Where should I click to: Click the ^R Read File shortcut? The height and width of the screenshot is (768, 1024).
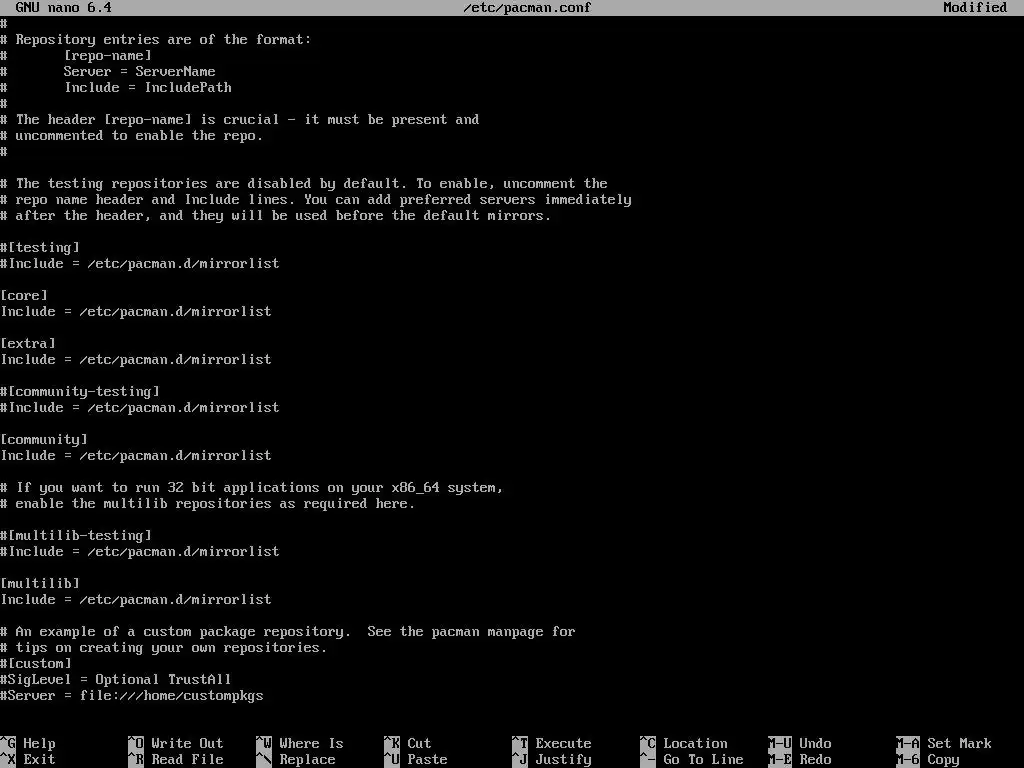(176, 760)
